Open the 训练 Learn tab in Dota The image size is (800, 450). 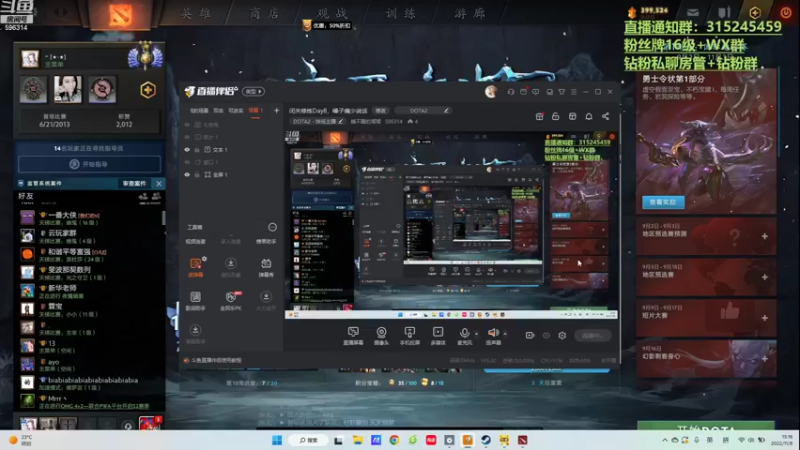(401, 13)
